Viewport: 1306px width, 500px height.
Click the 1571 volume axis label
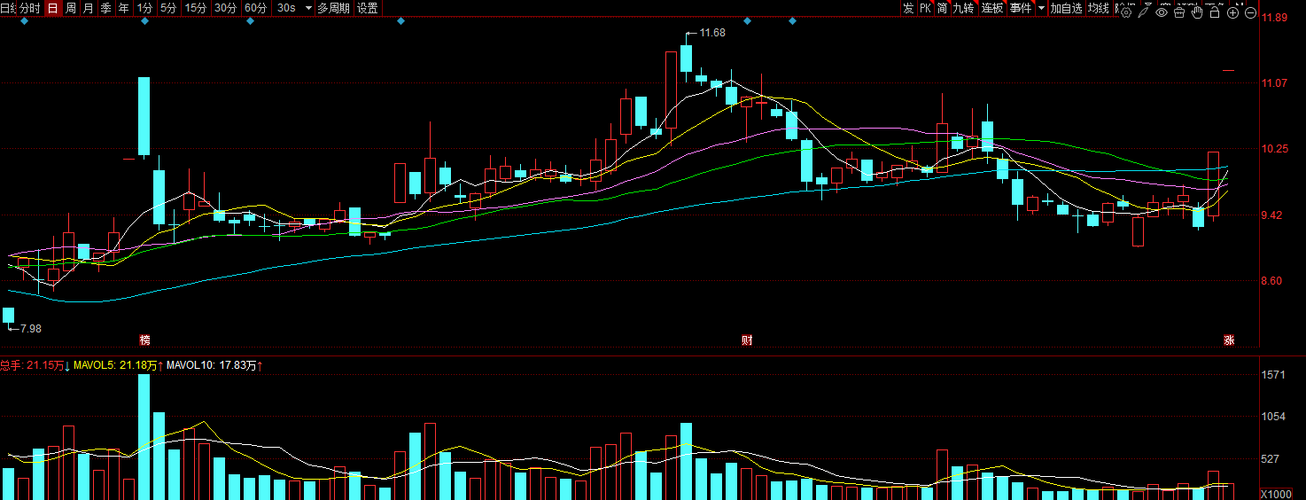(1273, 375)
